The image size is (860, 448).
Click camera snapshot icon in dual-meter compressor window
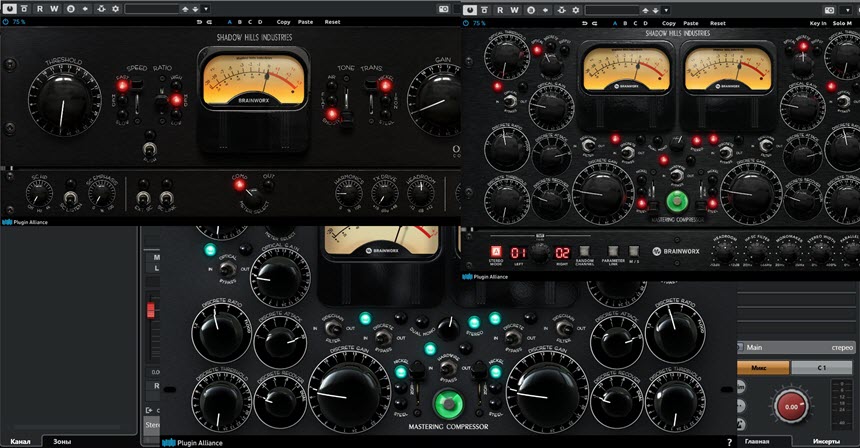[830, 9]
